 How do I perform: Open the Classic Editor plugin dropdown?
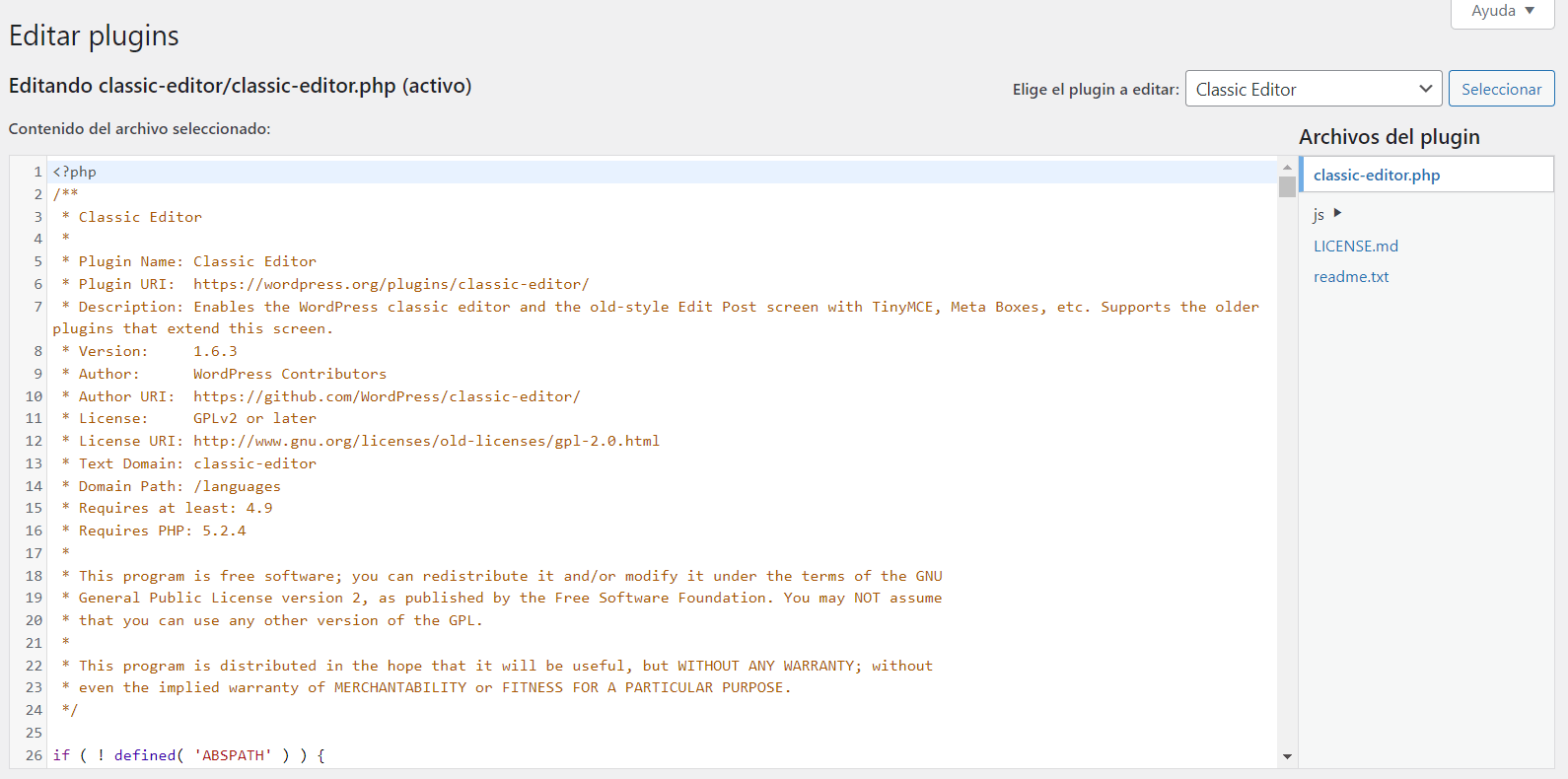click(1314, 89)
